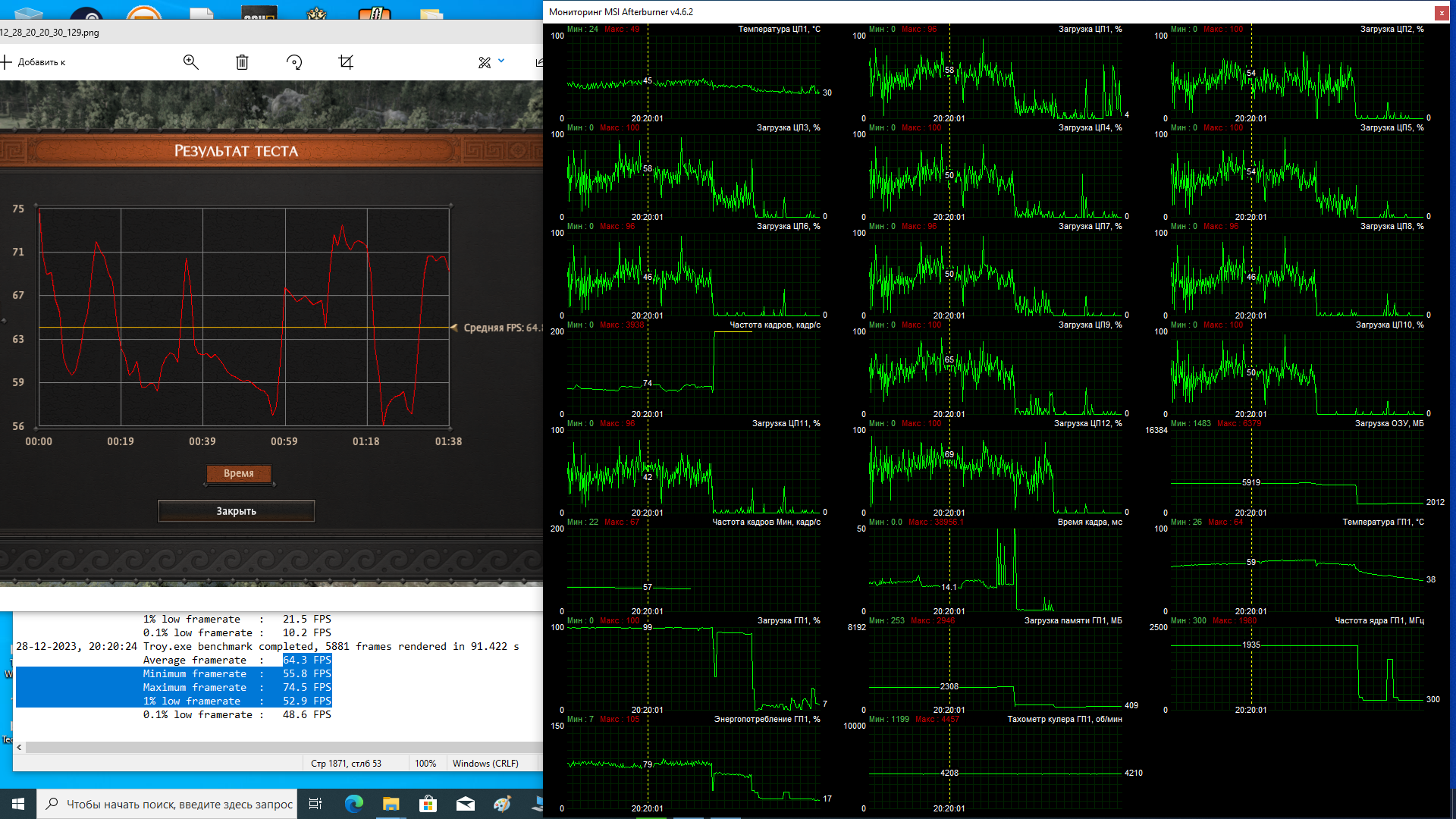This screenshot has height=819, width=1456.
Task: Click the zoom in magnifier icon
Action: (190, 62)
